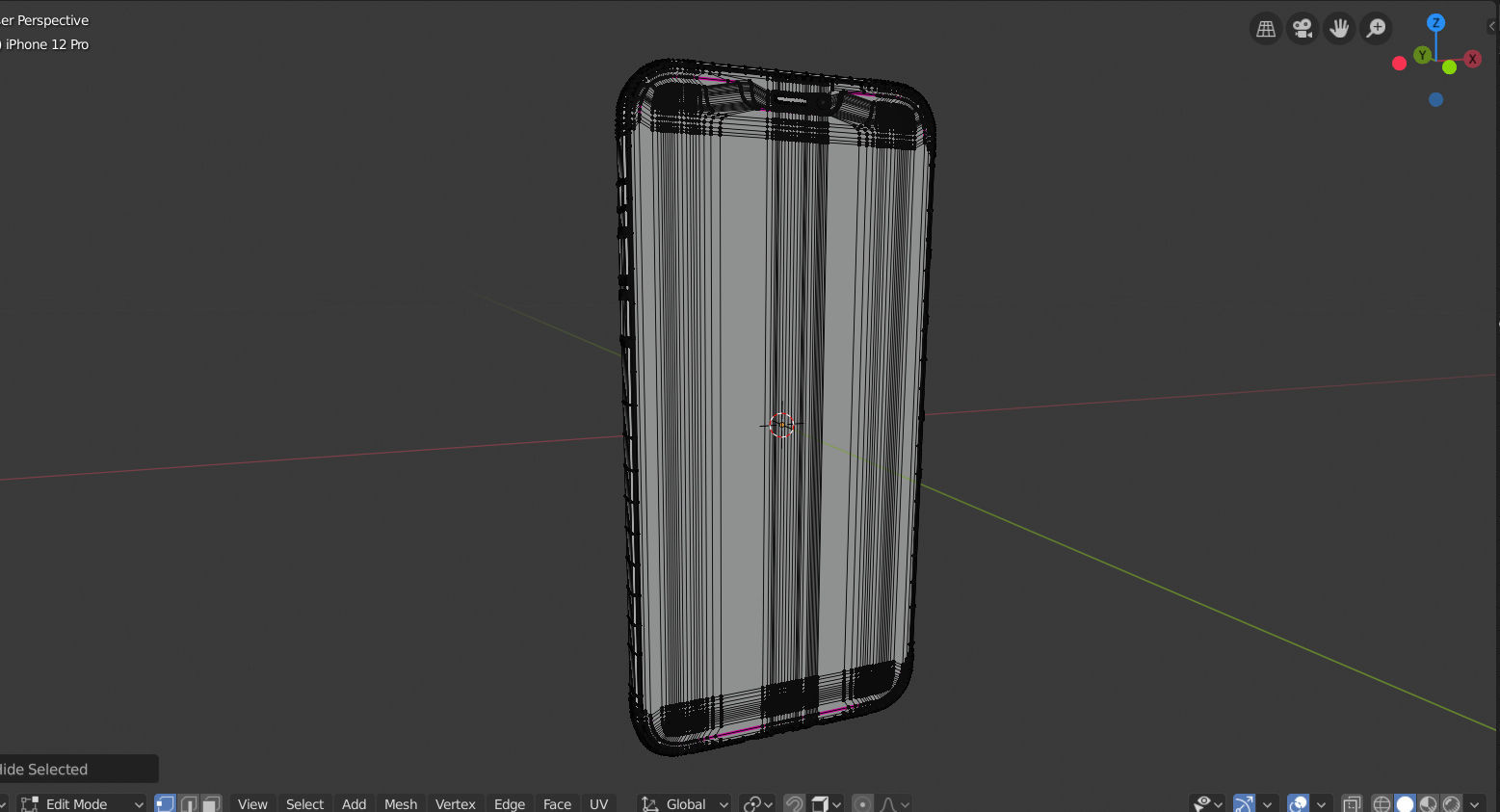
Task: Open the Global transform orientation dropdown
Action: (x=685, y=803)
